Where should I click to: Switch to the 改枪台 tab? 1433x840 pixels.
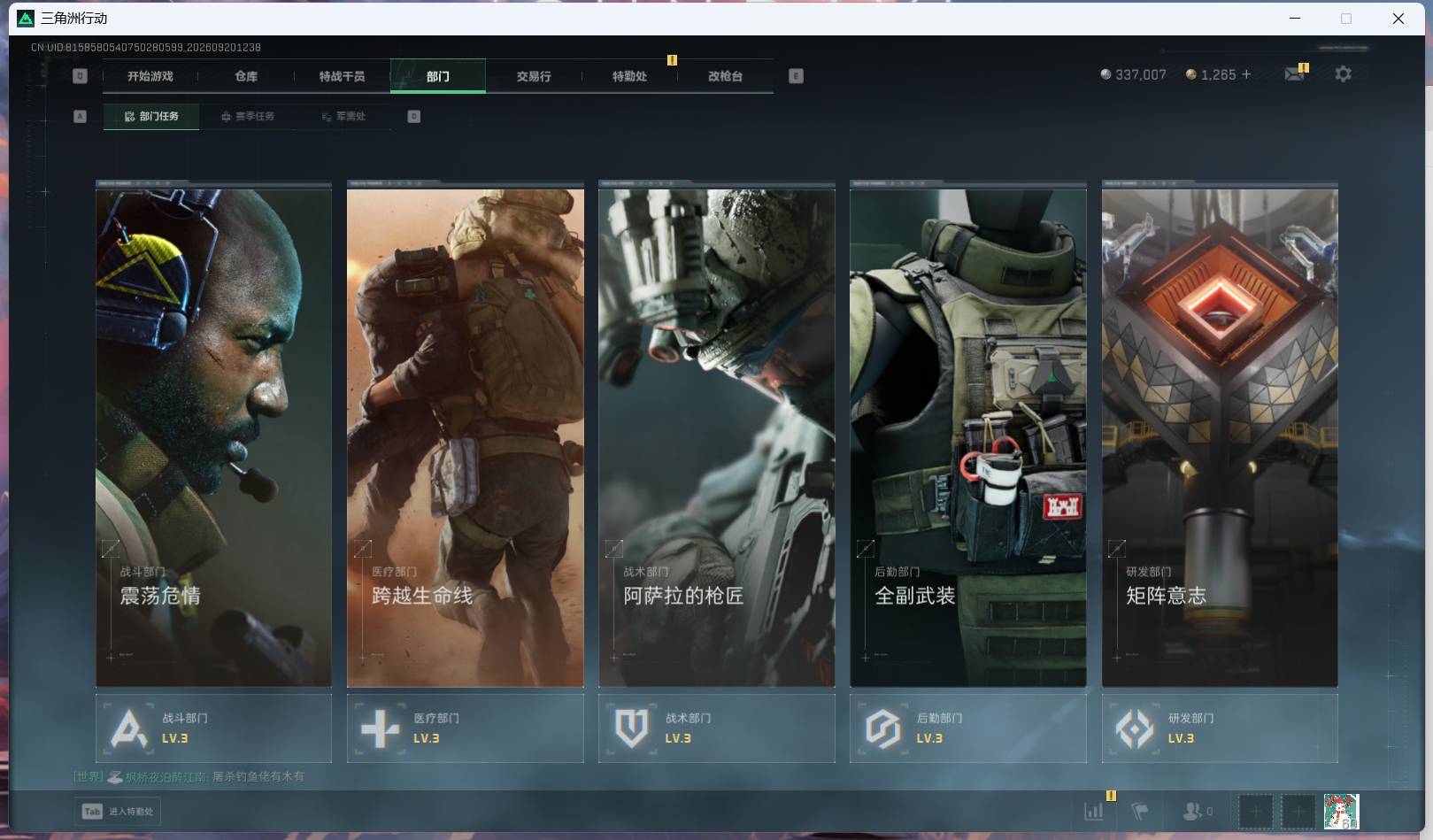click(x=725, y=76)
